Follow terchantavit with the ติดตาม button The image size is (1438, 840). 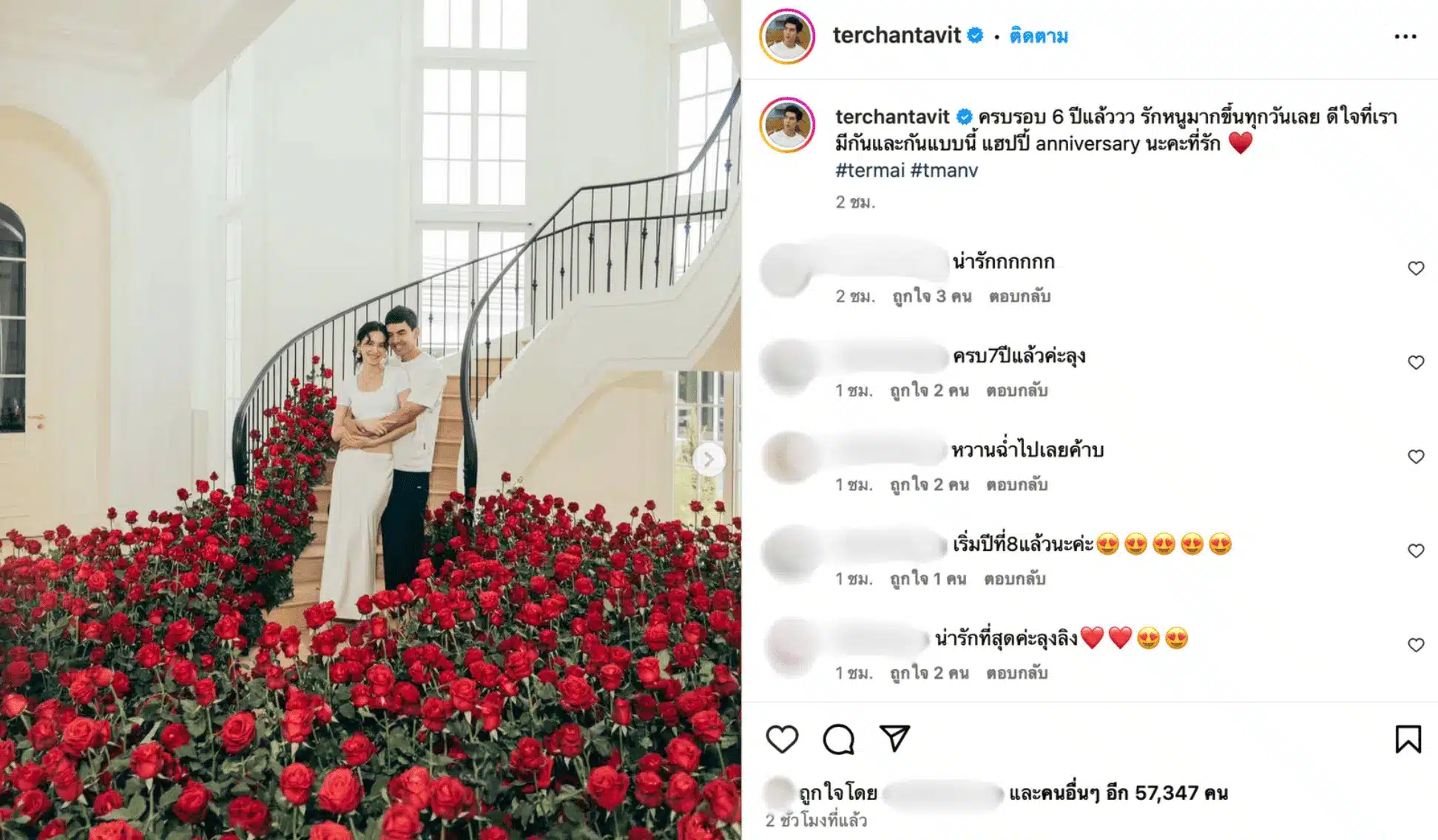[1039, 36]
